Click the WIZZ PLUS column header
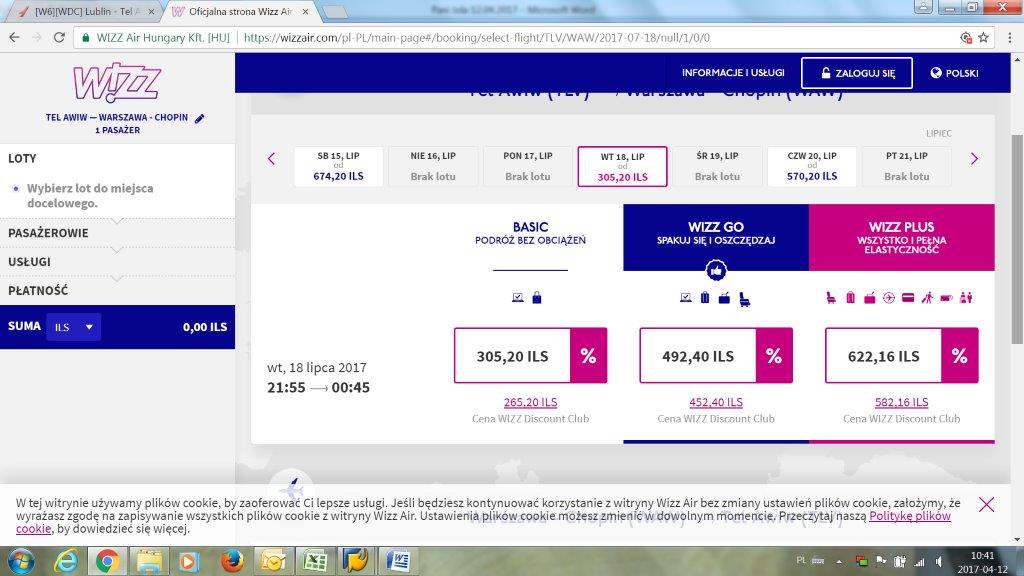Image resolution: width=1024 pixels, height=576 pixels. click(901, 236)
